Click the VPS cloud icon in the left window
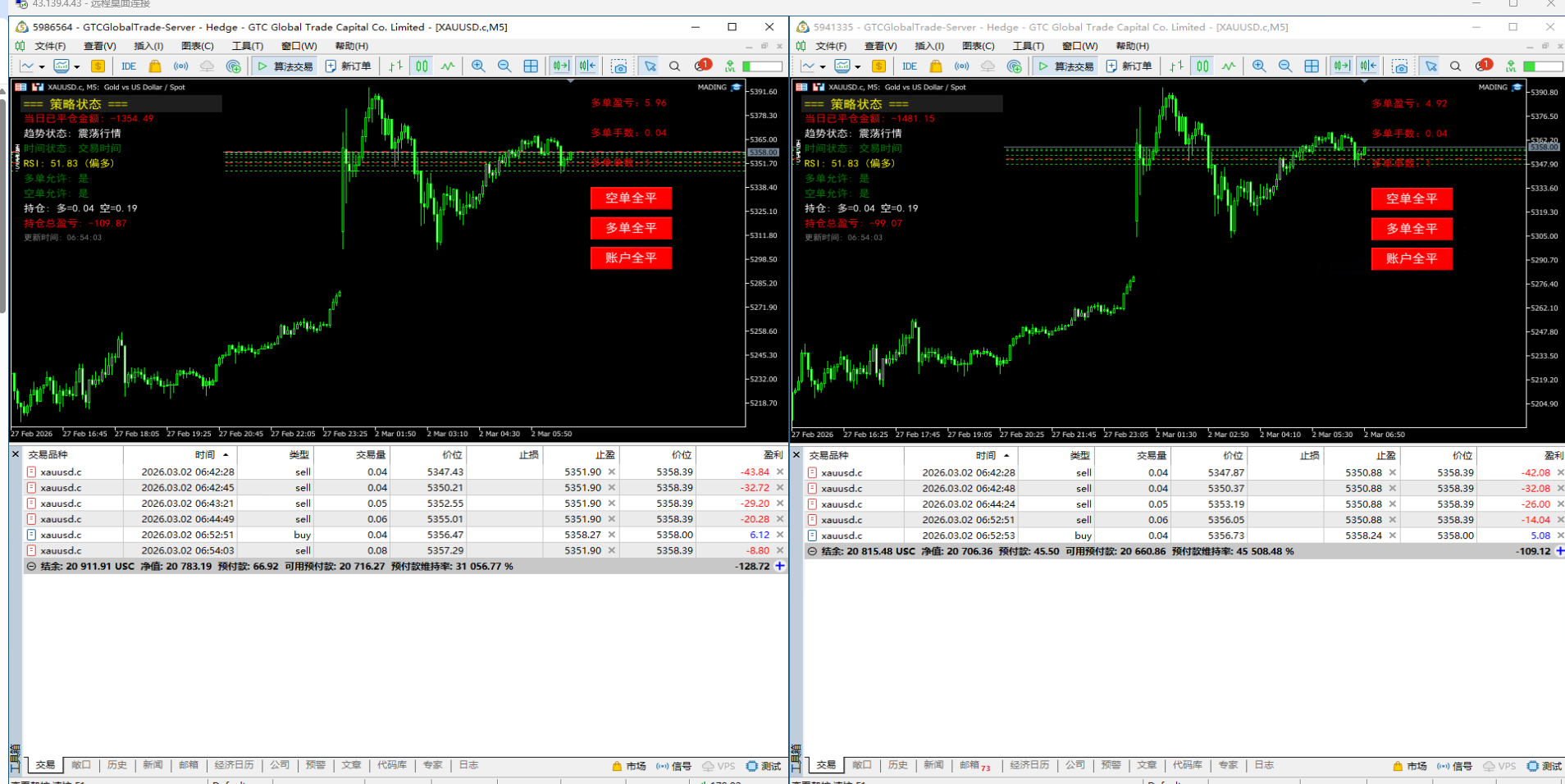The image size is (1565, 784). point(208,66)
